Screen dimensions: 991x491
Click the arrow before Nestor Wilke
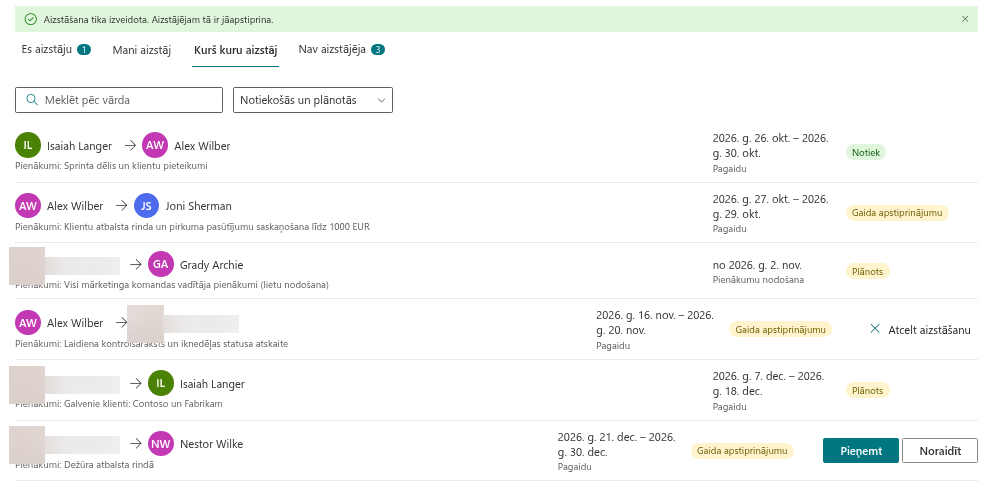(x=135, y=444)
